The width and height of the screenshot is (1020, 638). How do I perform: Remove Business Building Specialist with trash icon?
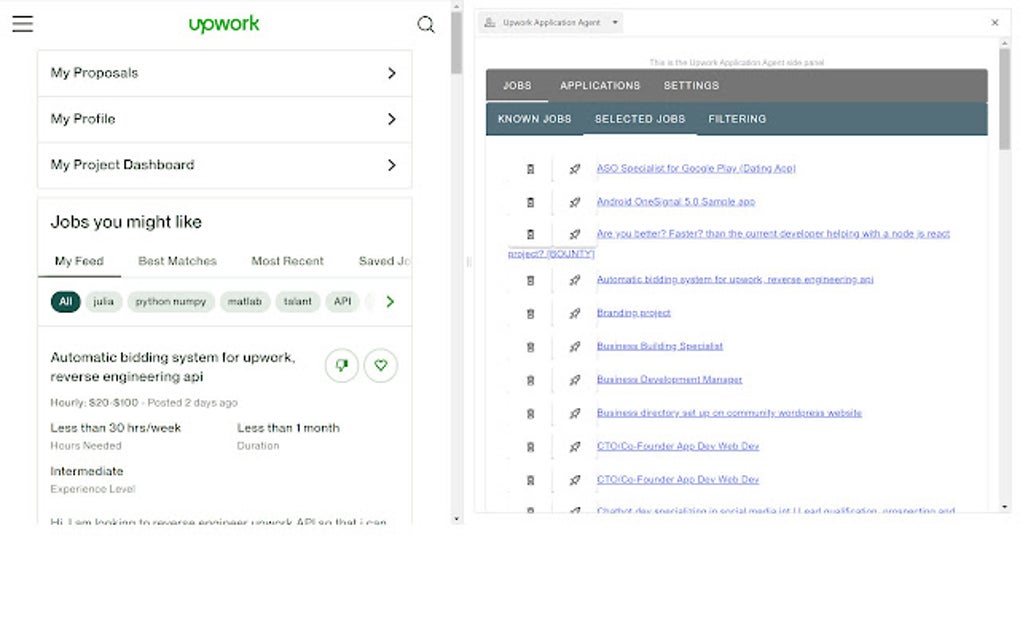tap(530, 347)
